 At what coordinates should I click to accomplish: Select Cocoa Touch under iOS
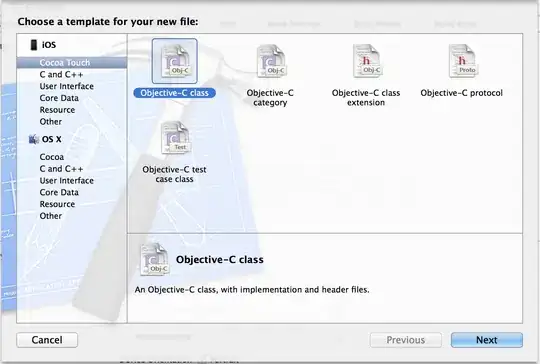click(72, 63)
